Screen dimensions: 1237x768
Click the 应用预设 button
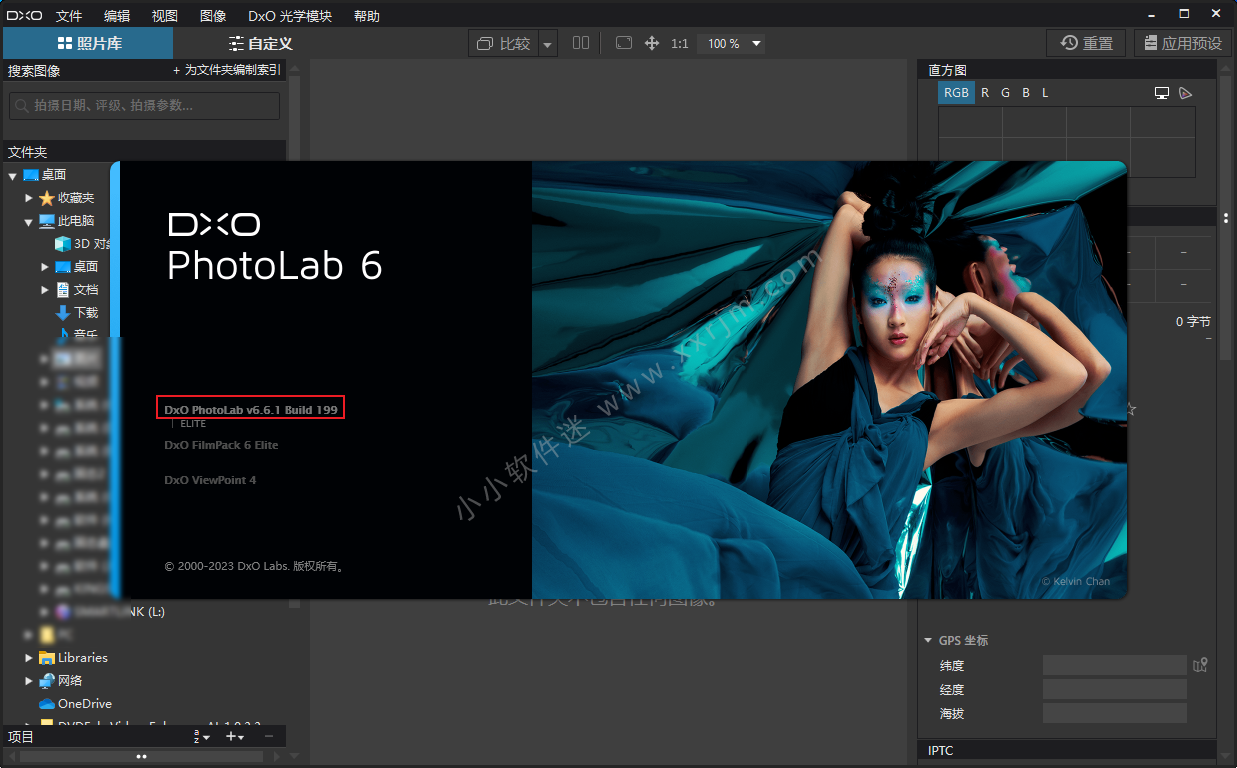click(1182, 43)
